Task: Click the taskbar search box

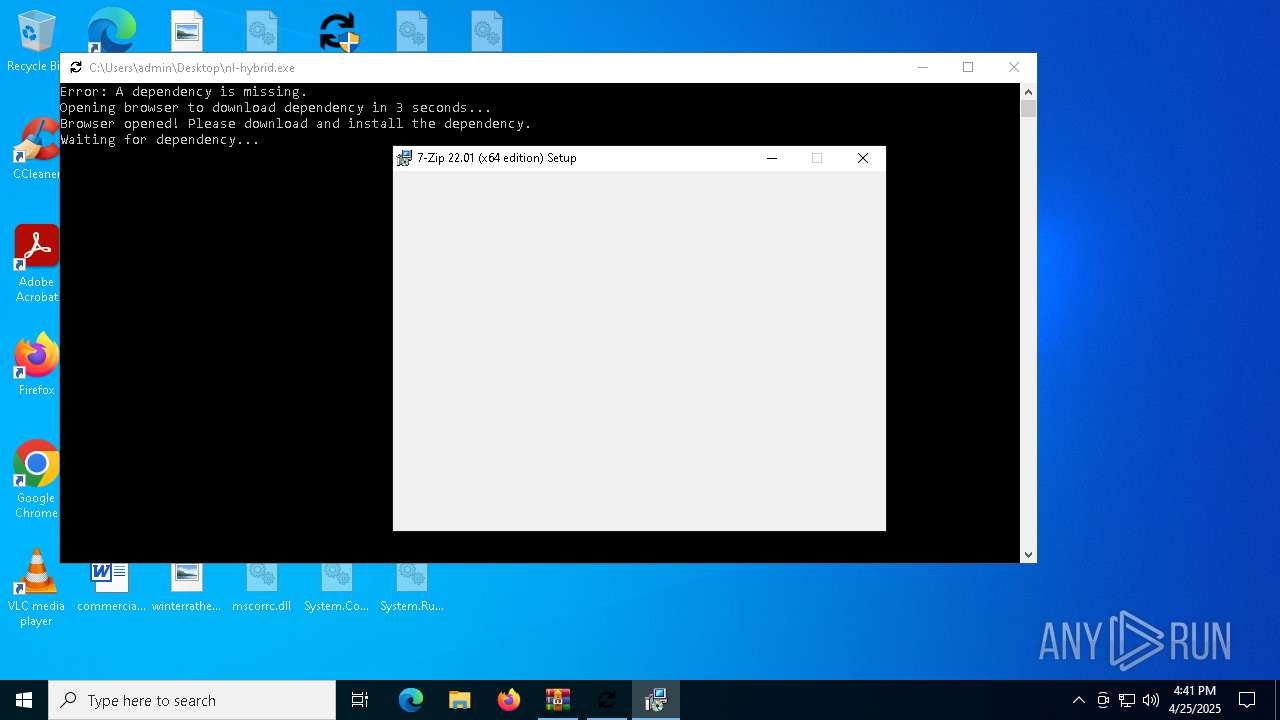Action: tap(192, 700)
